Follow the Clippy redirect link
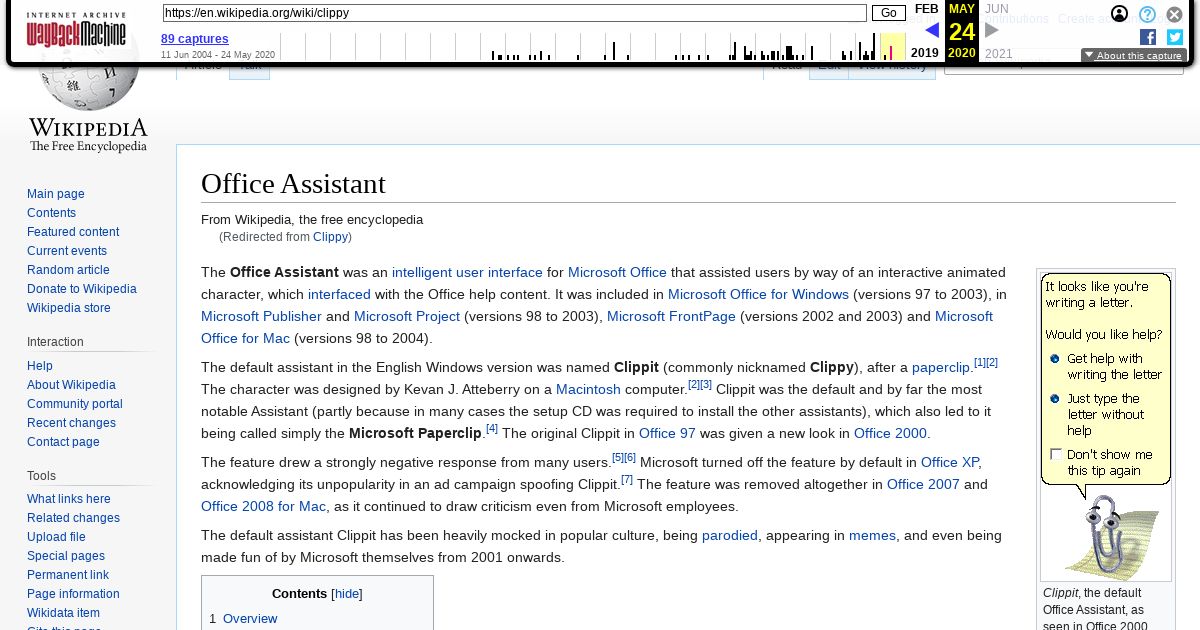This screenshot has height=630, width=1200. (x=330, y=237)
